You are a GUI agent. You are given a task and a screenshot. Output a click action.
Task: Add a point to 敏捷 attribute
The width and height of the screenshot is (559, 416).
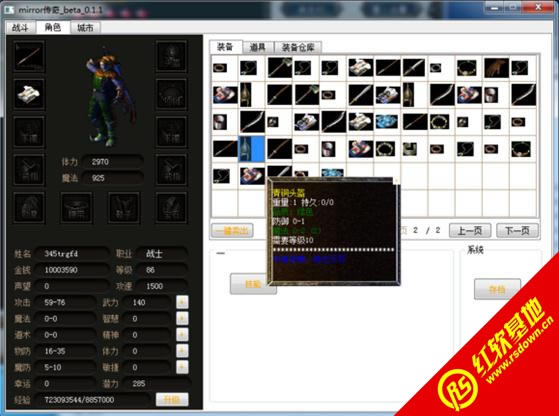(x=182, y=367)
